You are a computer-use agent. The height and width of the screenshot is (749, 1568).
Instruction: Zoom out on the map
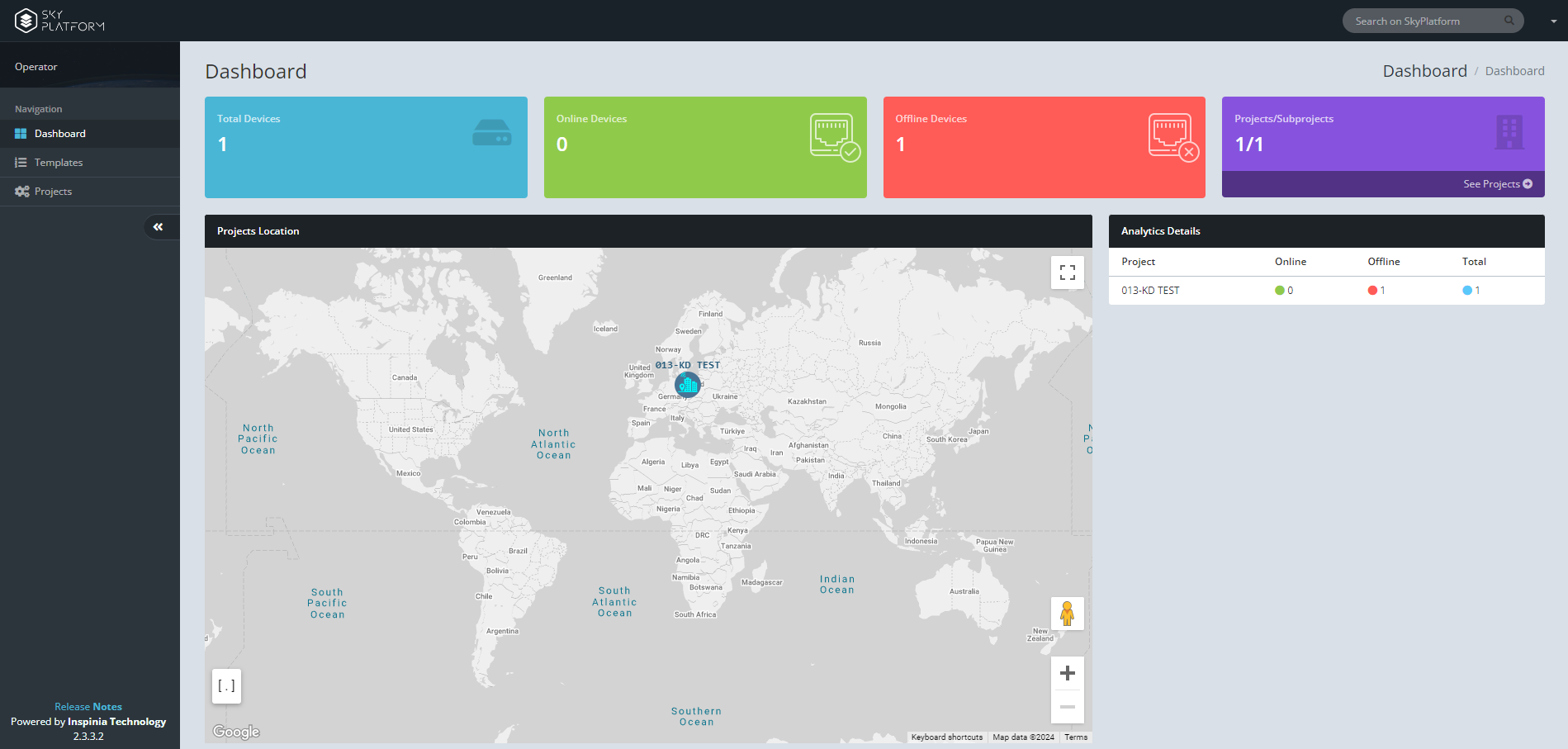click(x=1067, y=707)
